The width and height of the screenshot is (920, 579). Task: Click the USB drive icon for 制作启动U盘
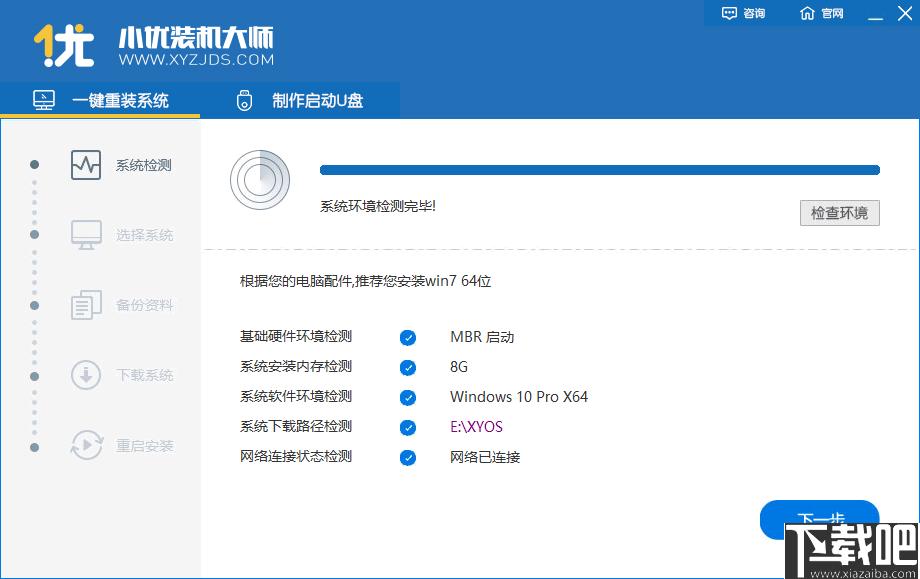click(x=245, y=101)
